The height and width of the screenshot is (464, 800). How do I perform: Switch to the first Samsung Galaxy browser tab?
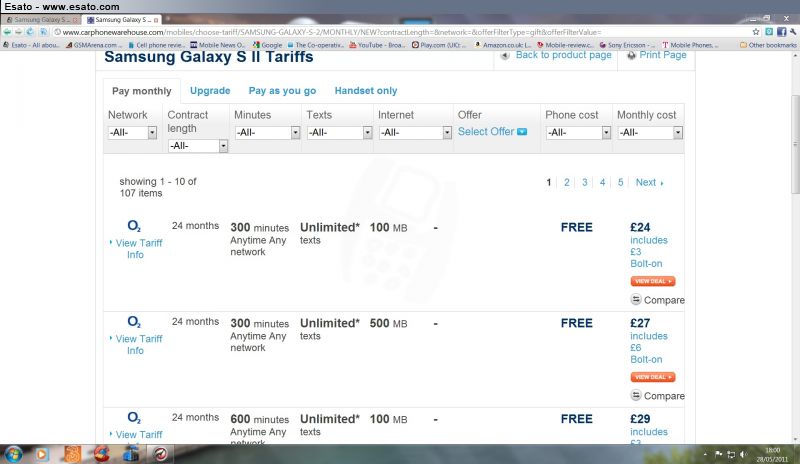41,19
